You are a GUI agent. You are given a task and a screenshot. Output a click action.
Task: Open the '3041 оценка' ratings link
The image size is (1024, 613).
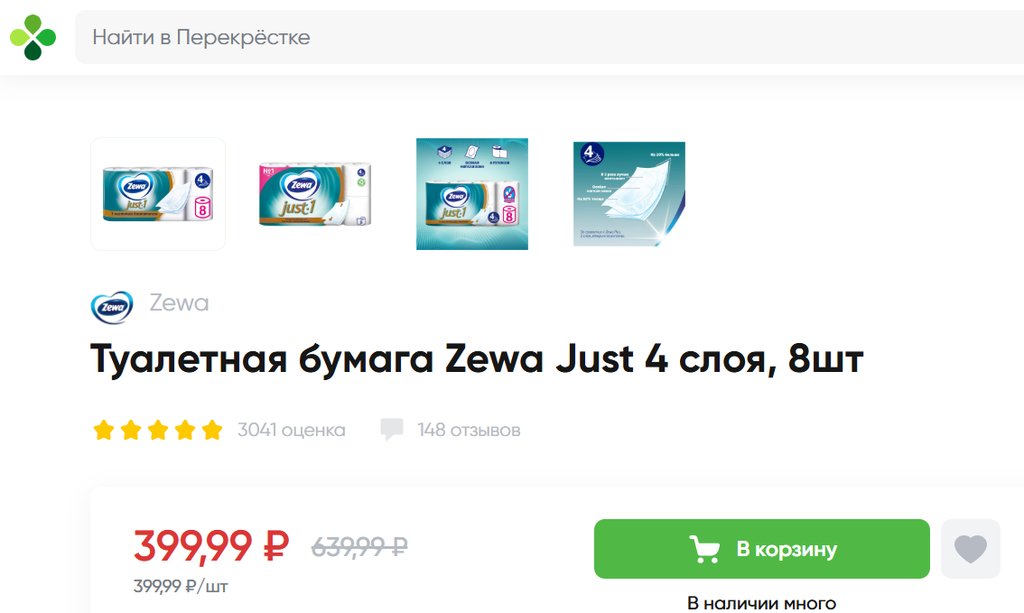click(291, 430)
